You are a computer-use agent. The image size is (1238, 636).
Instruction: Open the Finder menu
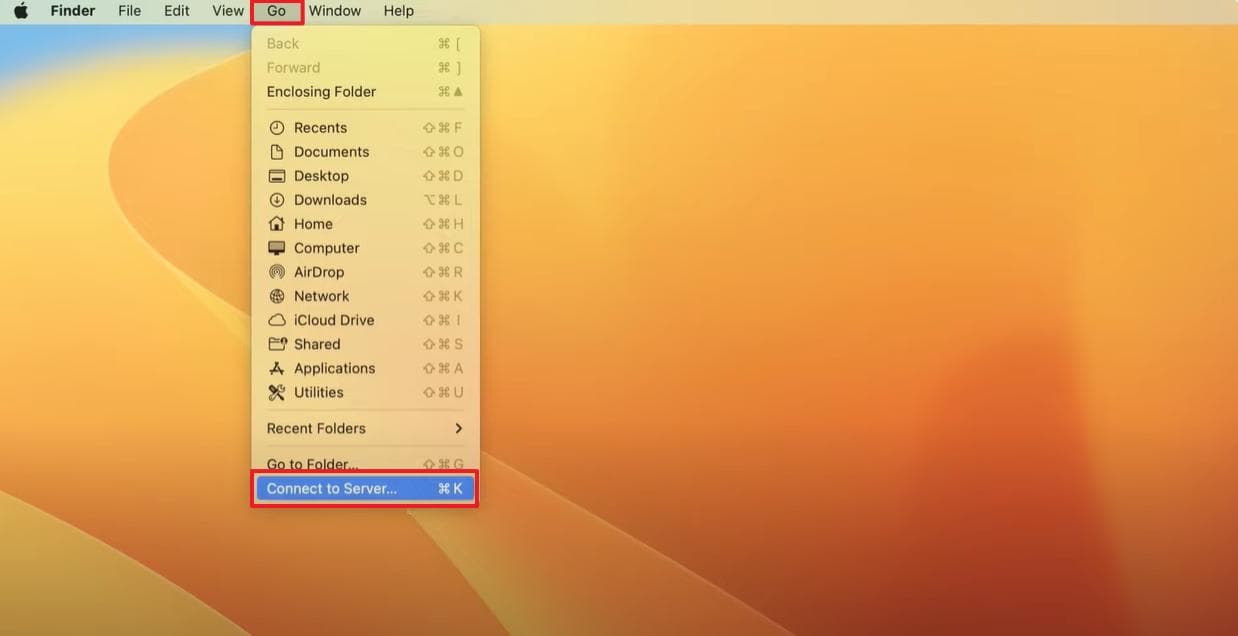coord(73,11)
